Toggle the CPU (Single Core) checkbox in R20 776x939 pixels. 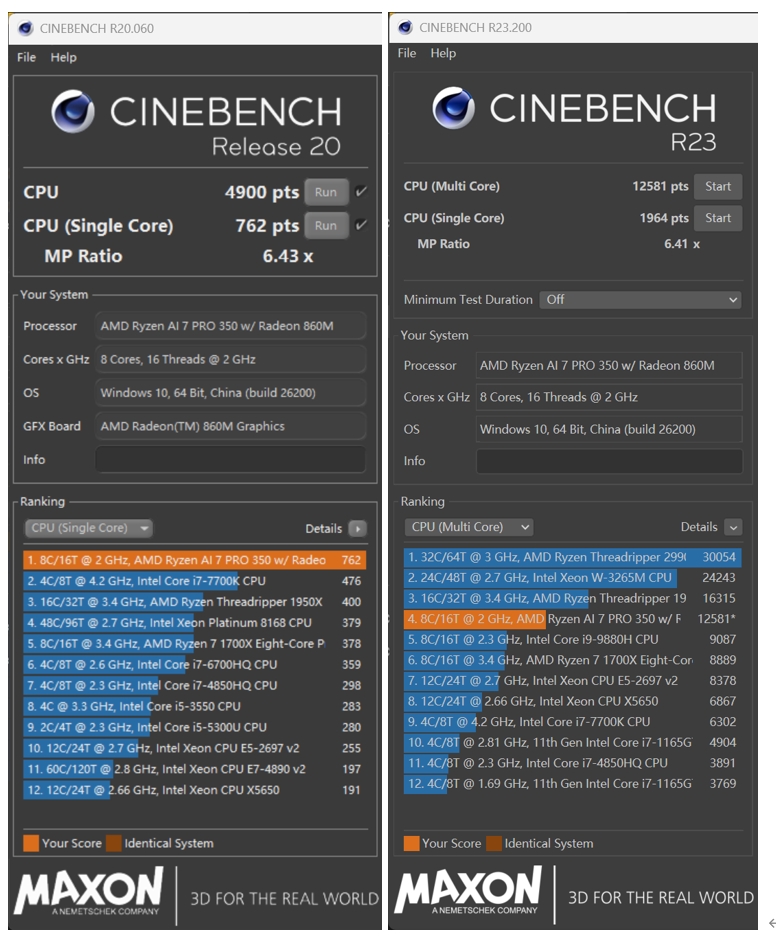(x=360, y=225)
